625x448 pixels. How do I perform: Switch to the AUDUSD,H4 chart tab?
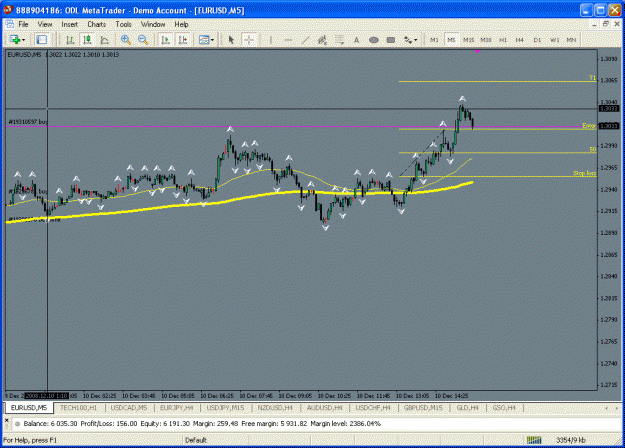tap(324, 408)
